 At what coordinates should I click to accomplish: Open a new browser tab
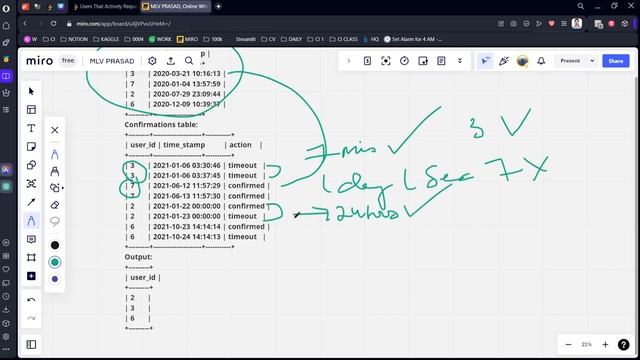pos(218,6)
